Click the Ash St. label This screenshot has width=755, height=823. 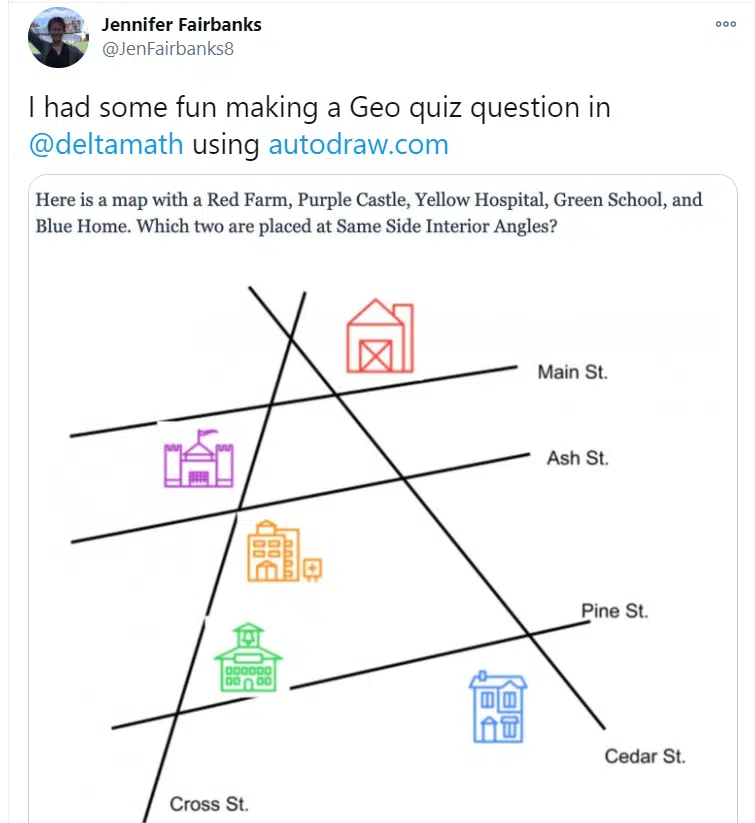[578, 458]
